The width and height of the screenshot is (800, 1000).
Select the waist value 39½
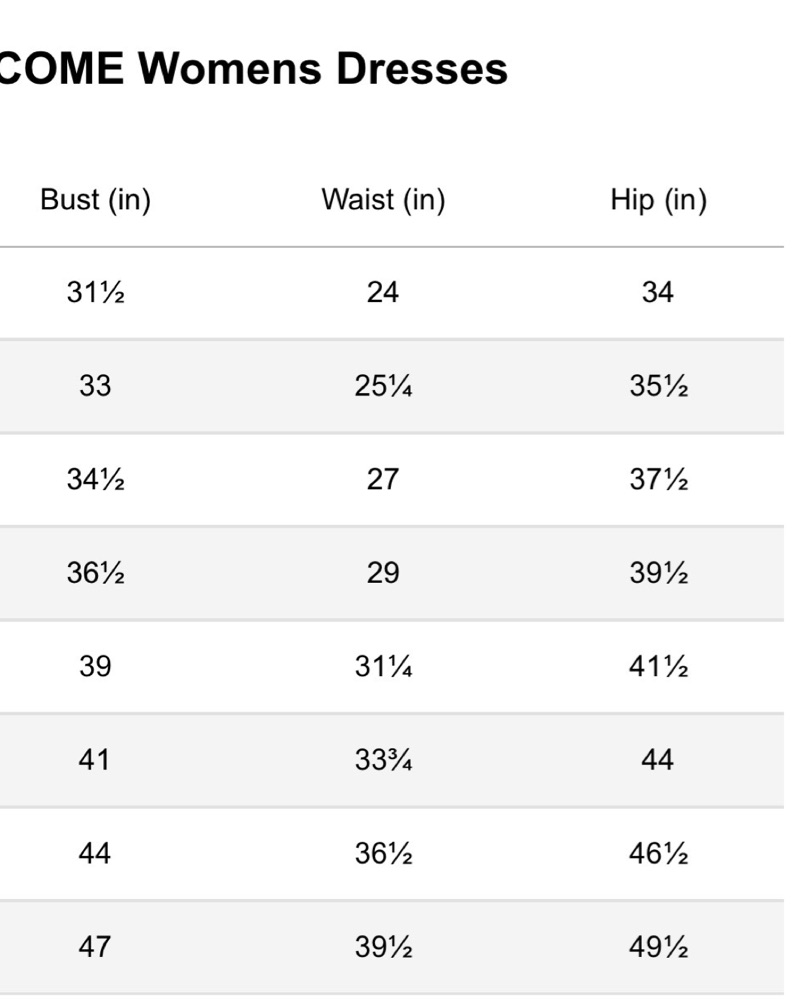[x=383, y=947]
